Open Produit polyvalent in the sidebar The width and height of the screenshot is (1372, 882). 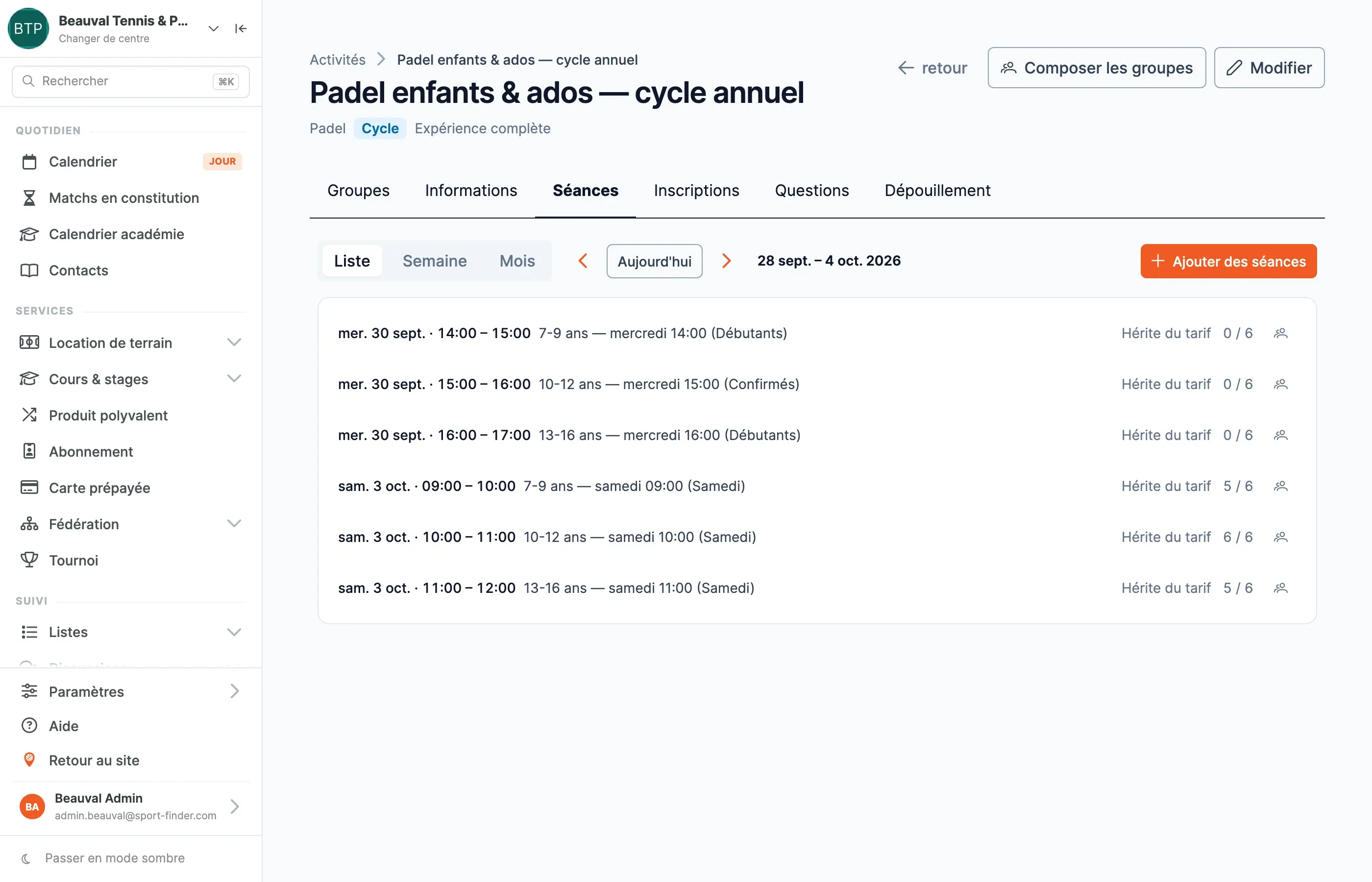click(130, 415)
